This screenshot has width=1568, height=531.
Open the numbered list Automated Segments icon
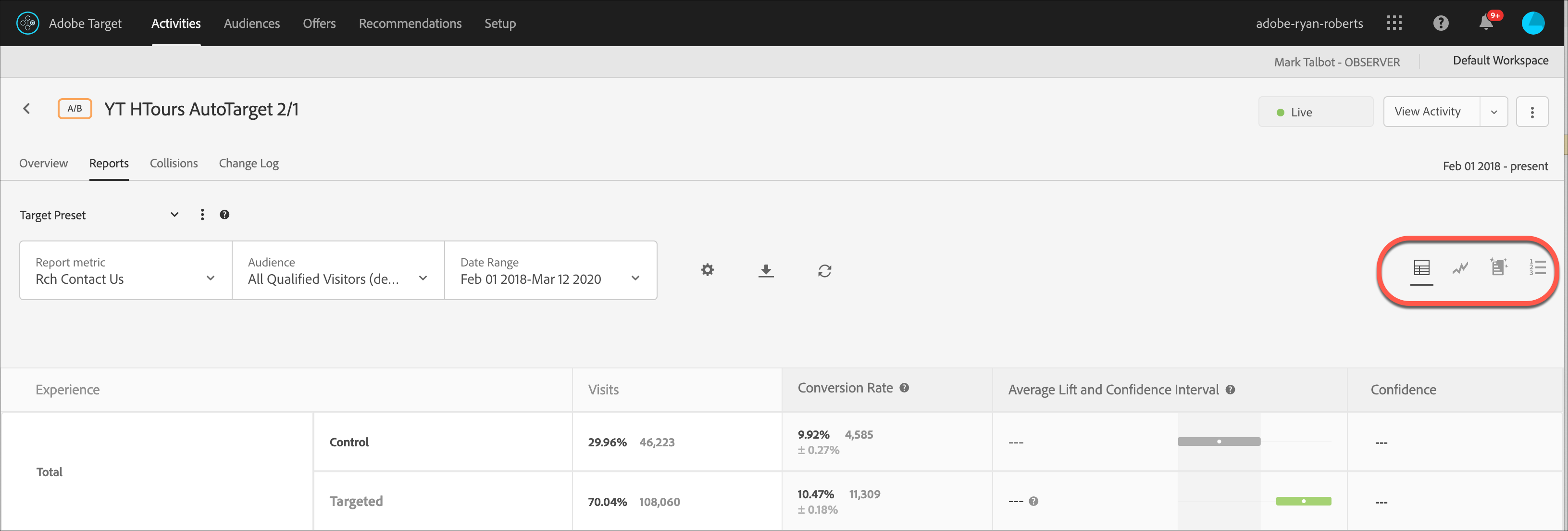1537,267
